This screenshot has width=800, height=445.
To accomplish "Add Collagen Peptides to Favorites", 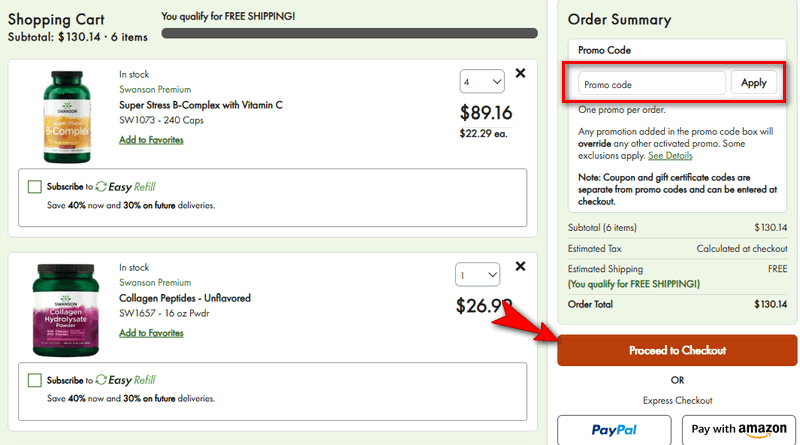I will click(x=151, y=333).
